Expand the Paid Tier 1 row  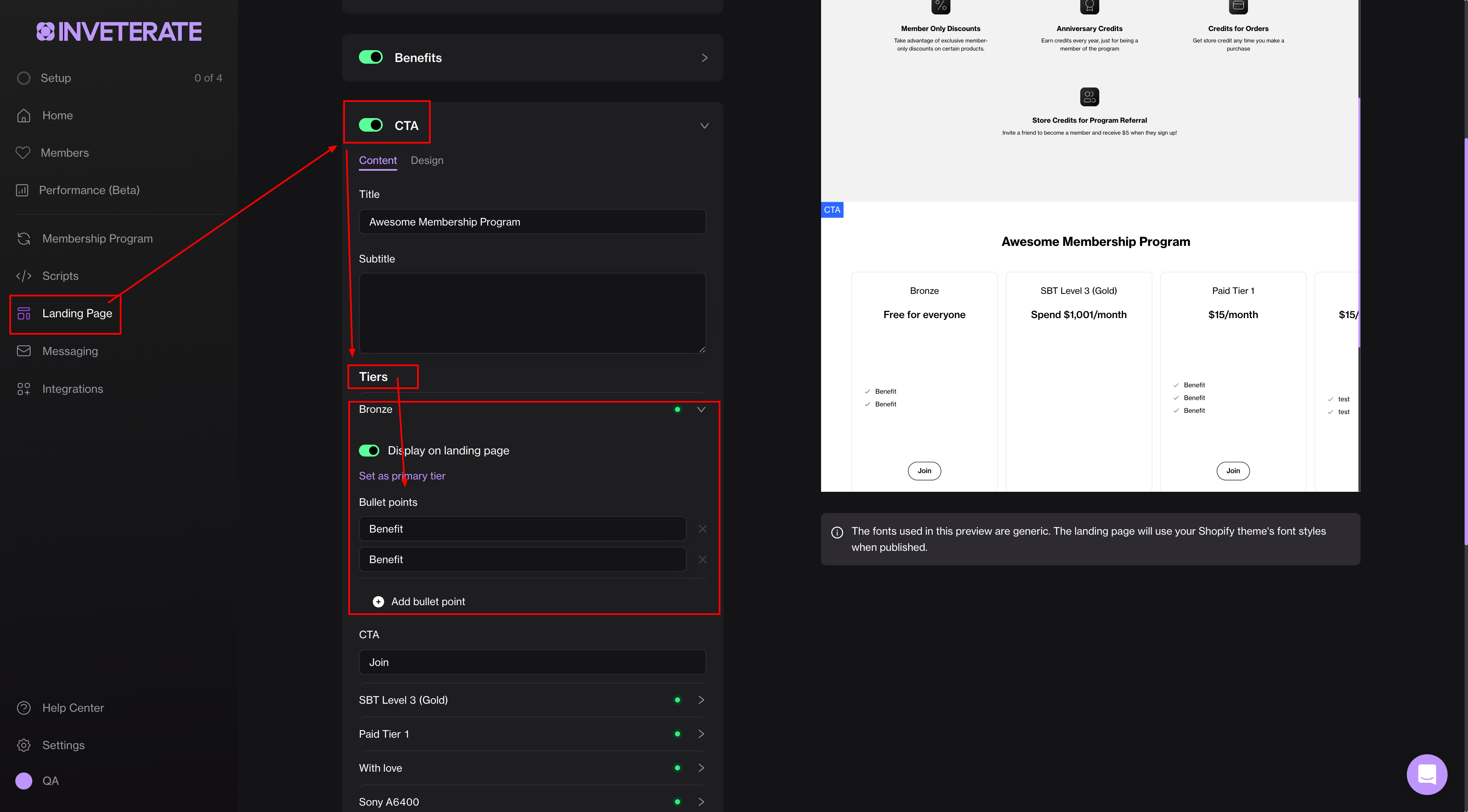click(x=701, y=734)
